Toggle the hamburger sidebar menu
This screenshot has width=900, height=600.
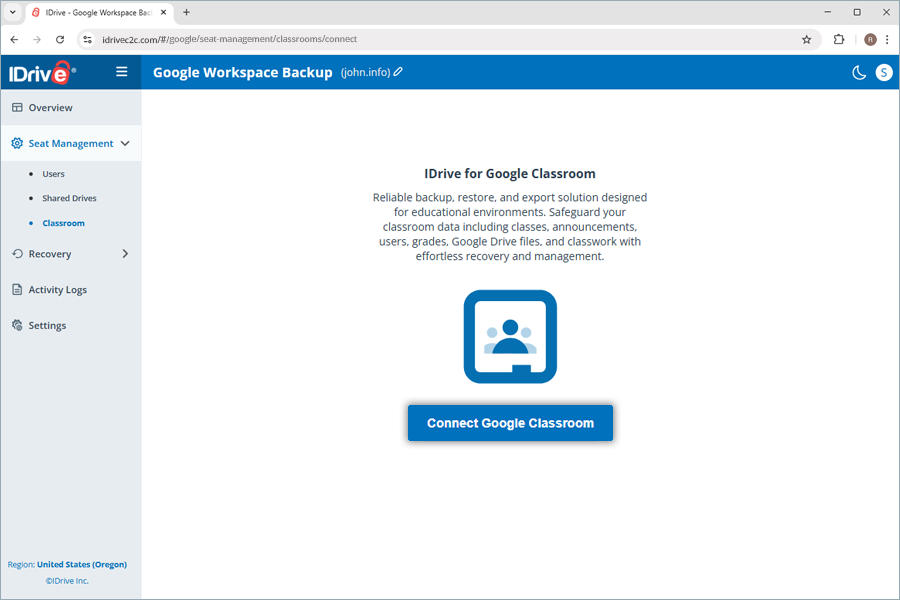click(122, 72)
